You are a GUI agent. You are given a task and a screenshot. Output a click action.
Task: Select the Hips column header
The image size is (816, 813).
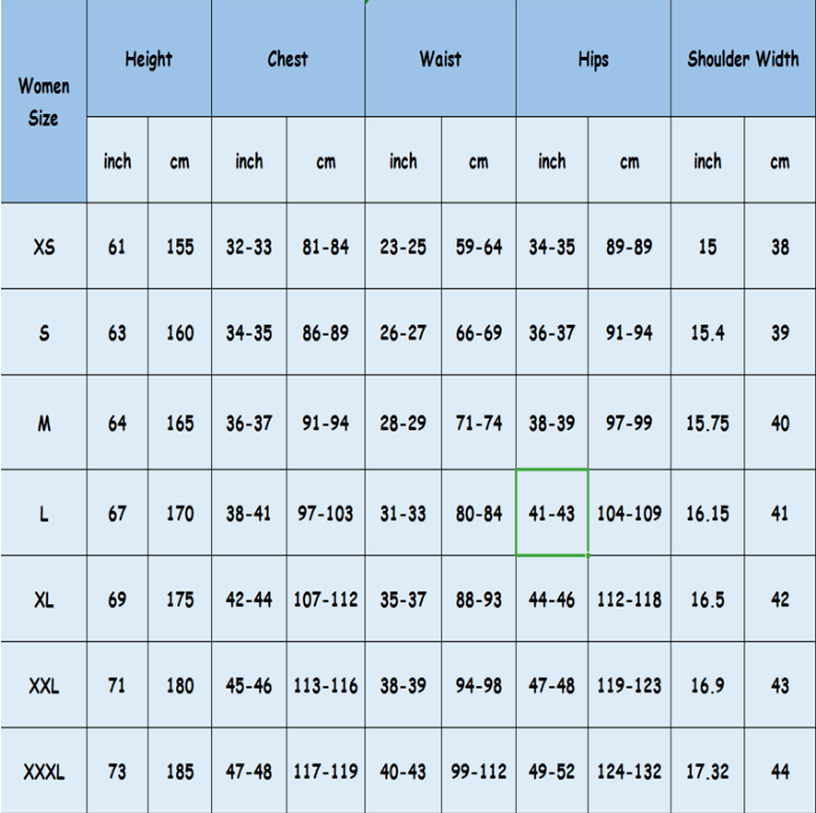pyautogui.click(x=593, y=60)
